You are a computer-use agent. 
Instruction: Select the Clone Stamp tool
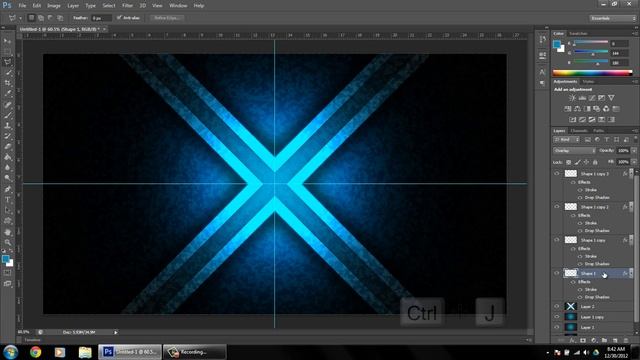click(x=7, y=126)
